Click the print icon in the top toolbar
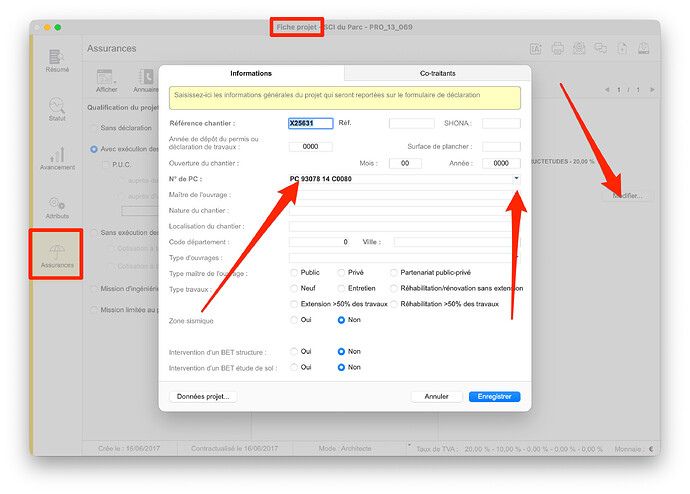This screenshot has height=494, width=690. click(556, 48)
